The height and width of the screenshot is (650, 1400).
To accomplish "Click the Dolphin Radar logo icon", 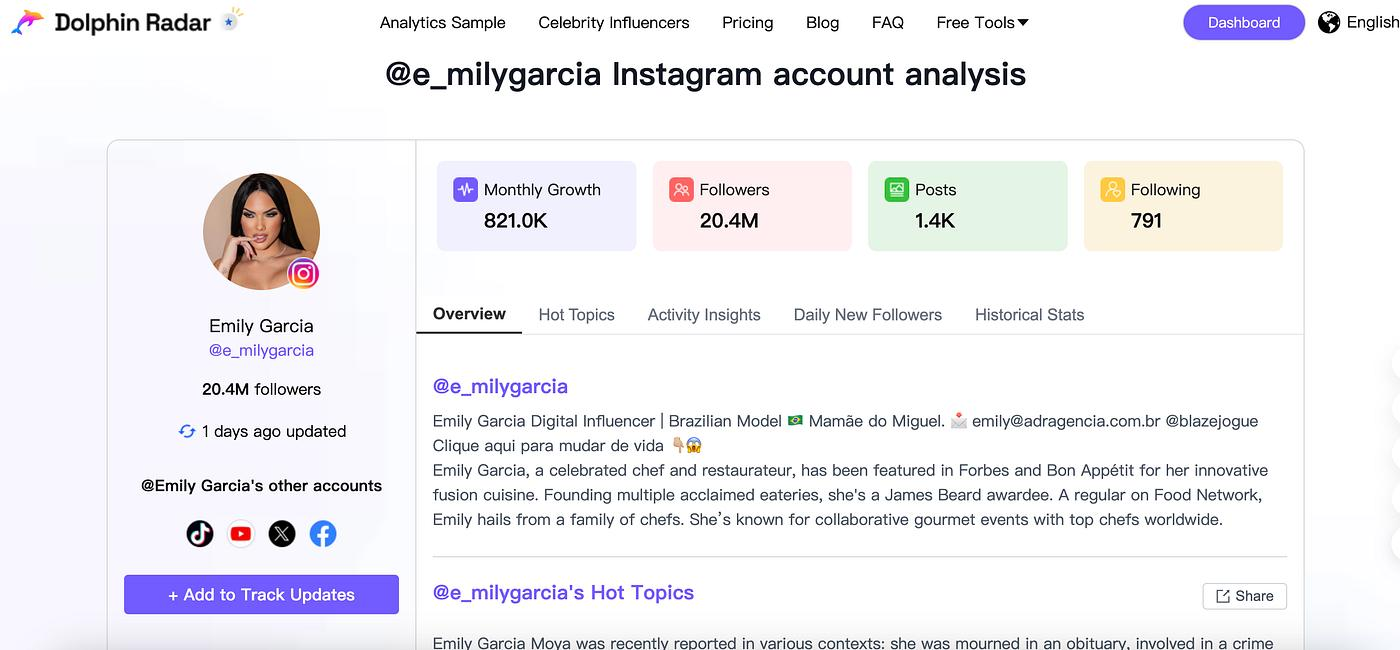I will (28, 22).
